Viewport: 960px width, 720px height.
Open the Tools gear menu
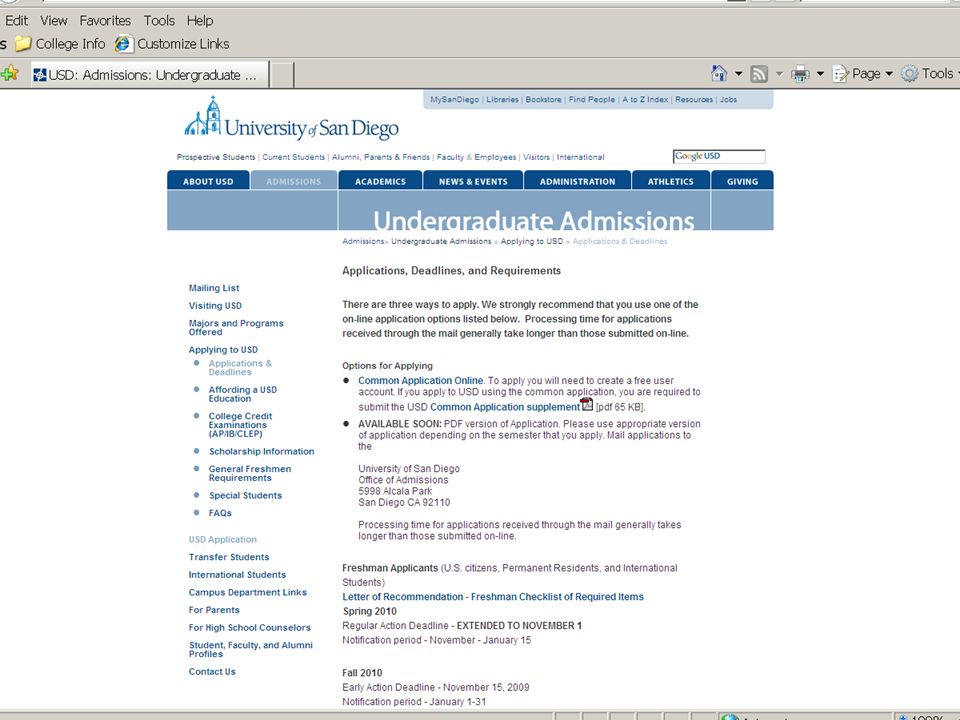coord(928,74)
